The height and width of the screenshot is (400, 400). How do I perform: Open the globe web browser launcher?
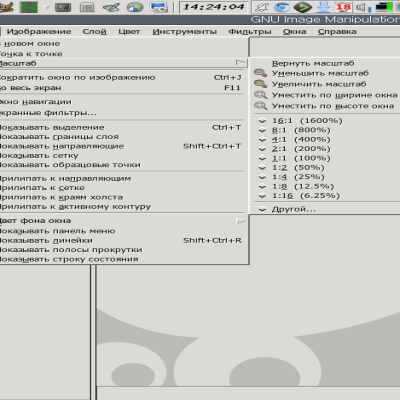pos(135,7)
